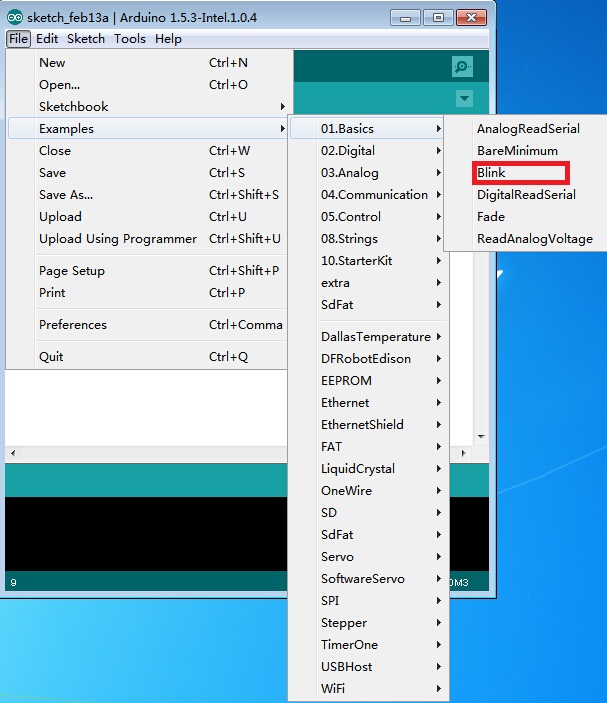Expand the Sketchbook submenu
This screenshot has width=607, height=703.
click(x=147, y=106)
